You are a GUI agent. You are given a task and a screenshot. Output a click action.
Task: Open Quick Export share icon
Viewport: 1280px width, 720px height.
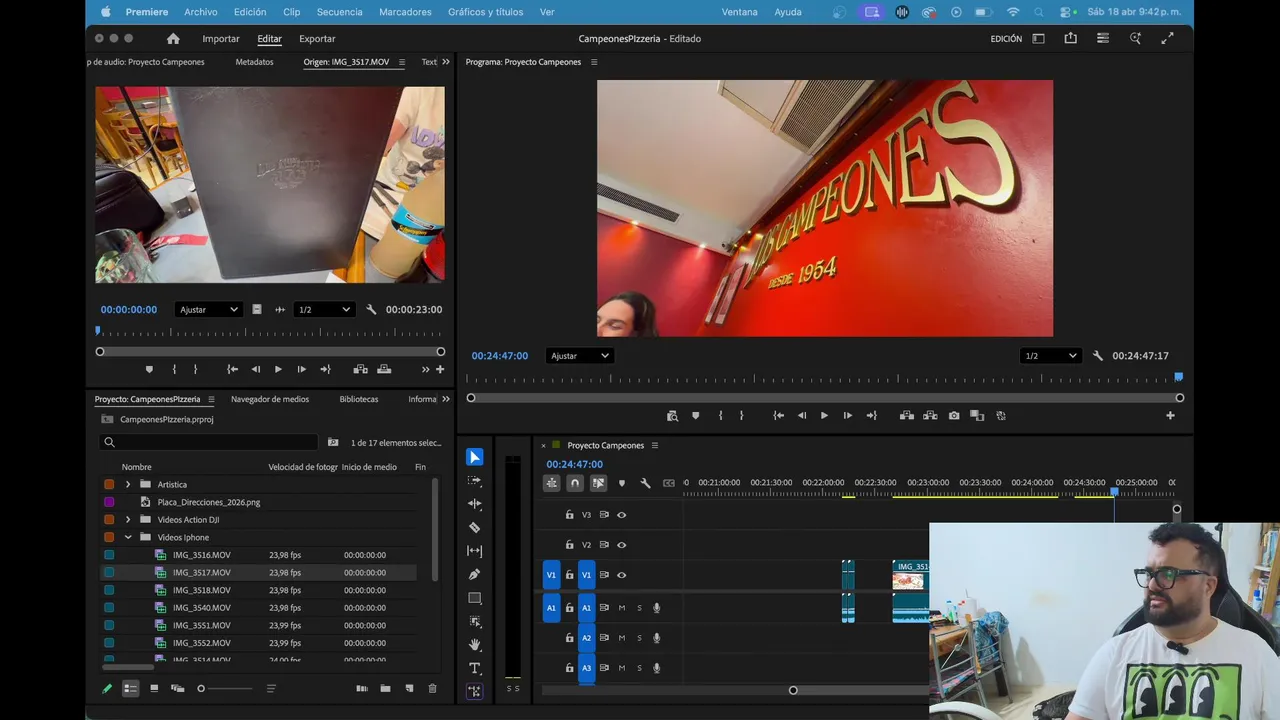point(1071,39)
